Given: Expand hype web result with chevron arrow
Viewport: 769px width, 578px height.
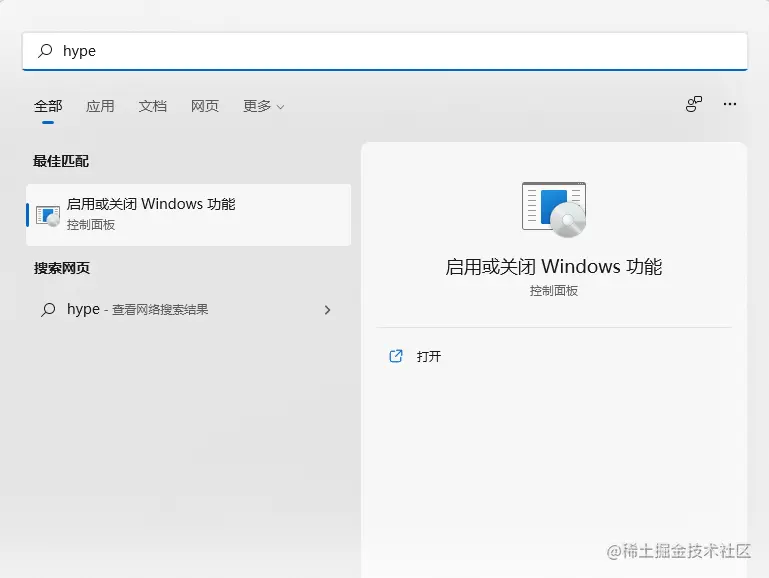Looking at the screenshot, I should pos(328,310).
